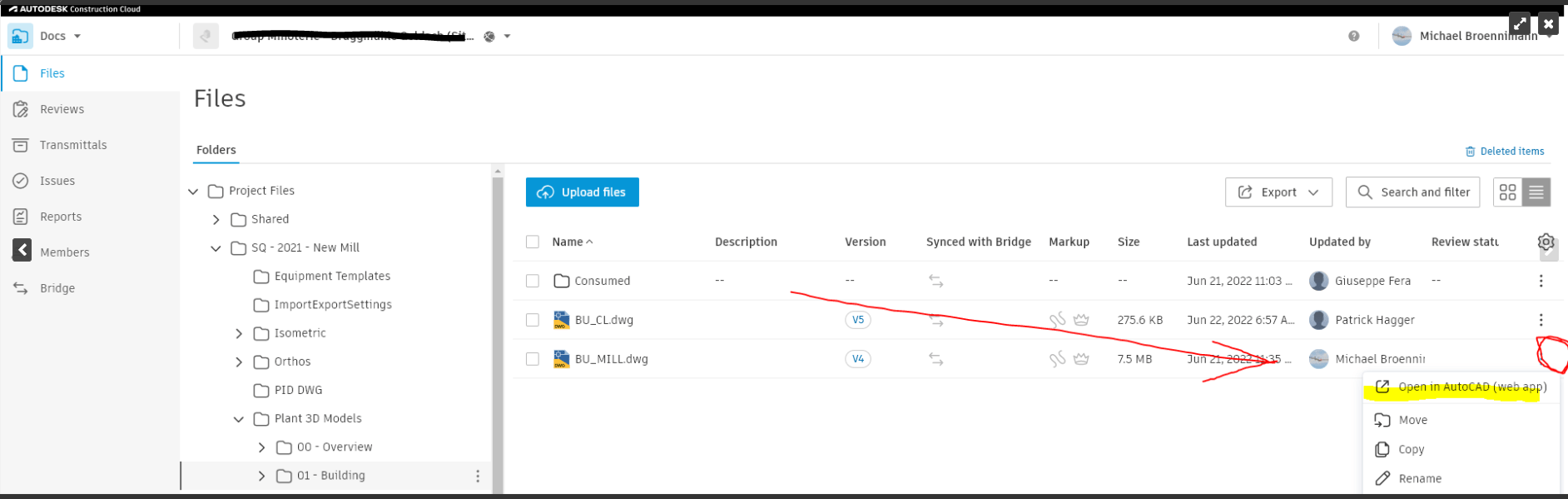Click Bridge sync icon on BU_MILL.dwg row
This screenshot has height=499, width=1568.
936,359
